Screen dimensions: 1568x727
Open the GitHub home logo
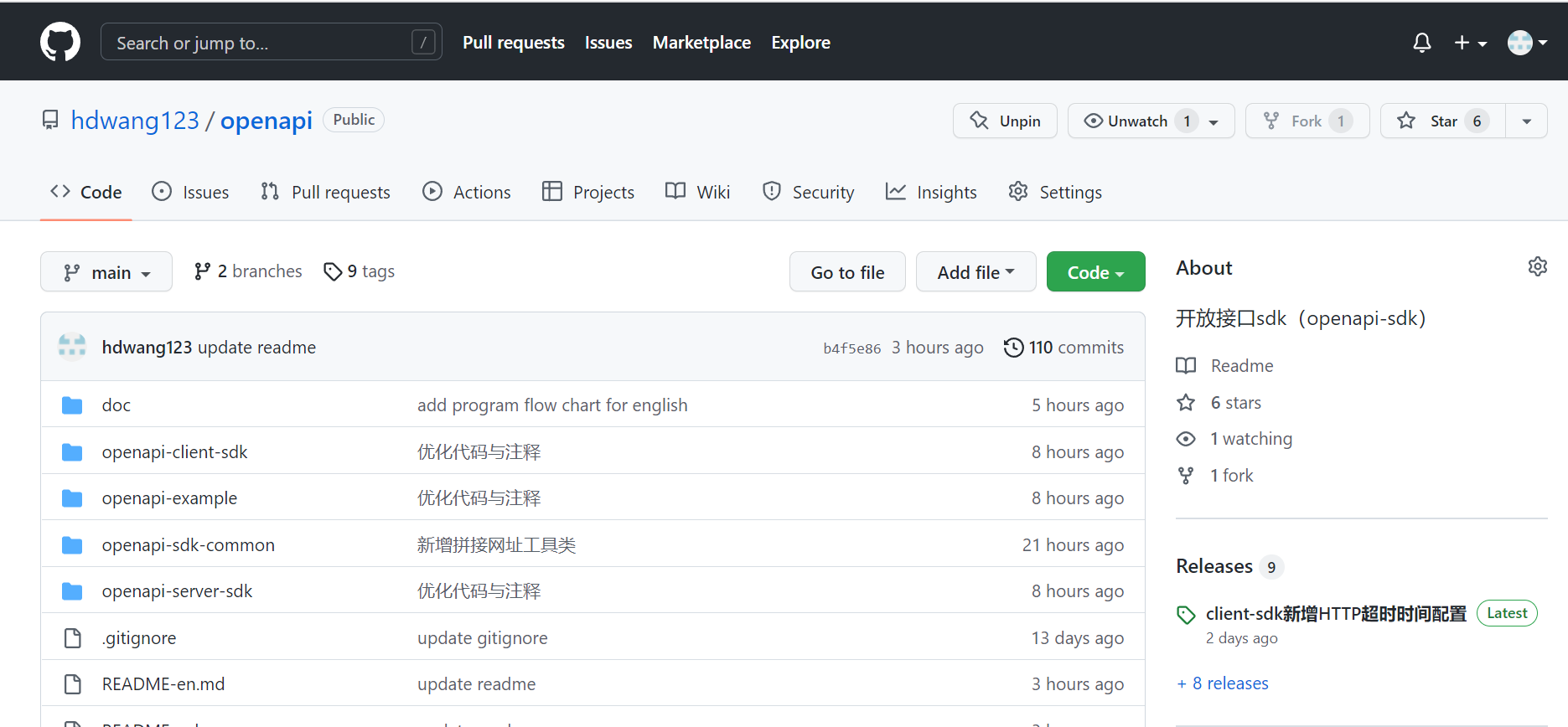click(60, 42)
